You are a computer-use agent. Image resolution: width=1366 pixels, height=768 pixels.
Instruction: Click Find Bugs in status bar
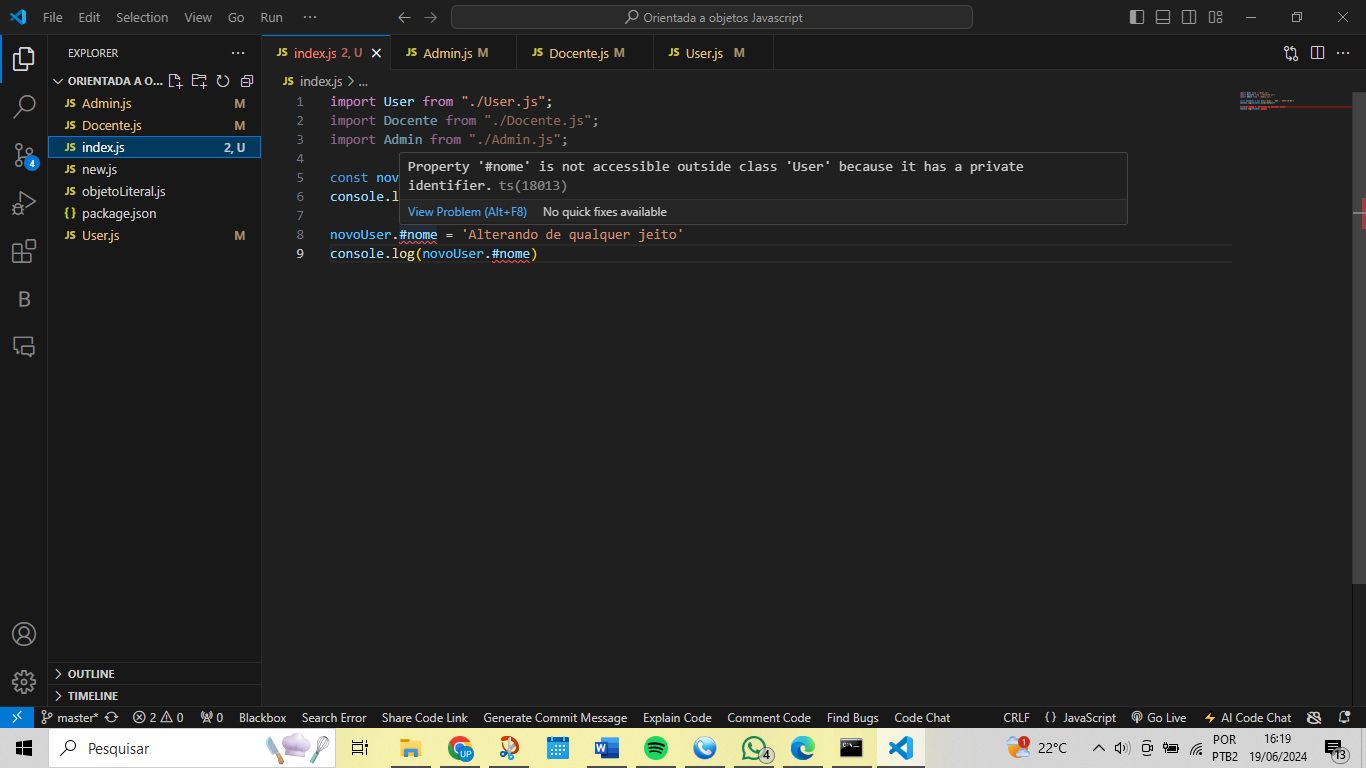coord(852,718)
